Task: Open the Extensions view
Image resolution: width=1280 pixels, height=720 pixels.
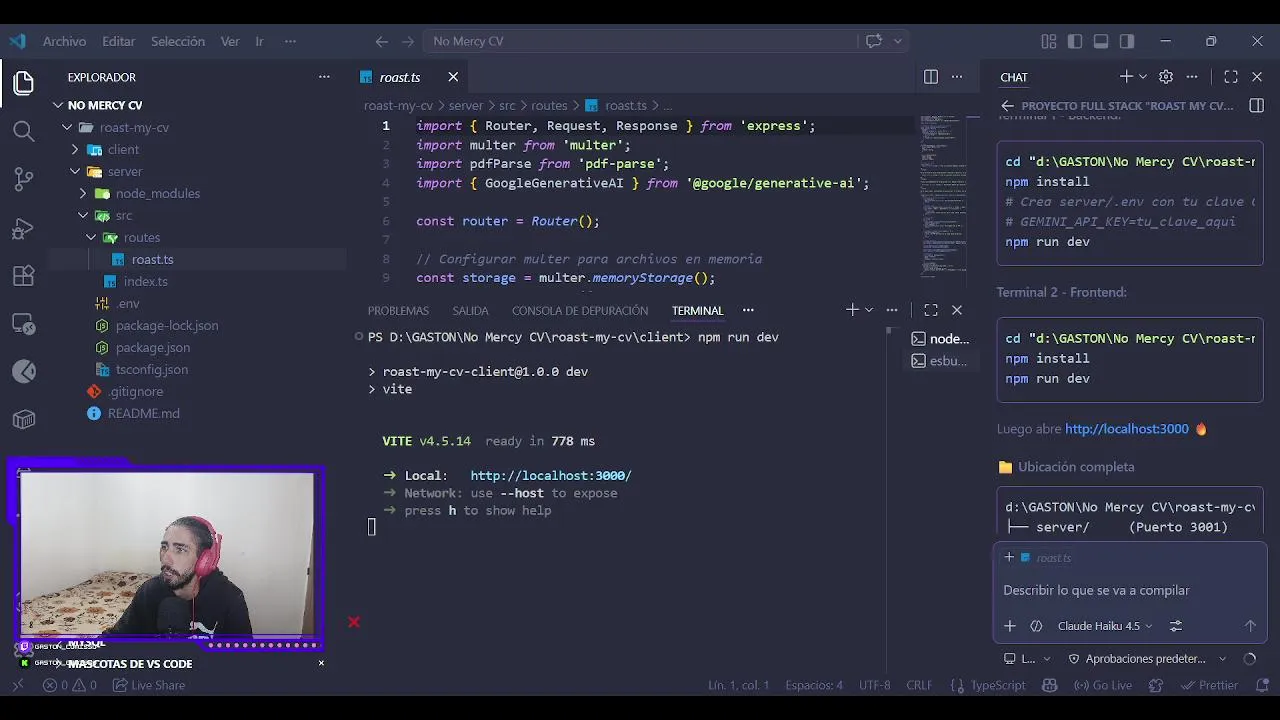Action: [x=24, y=276]
